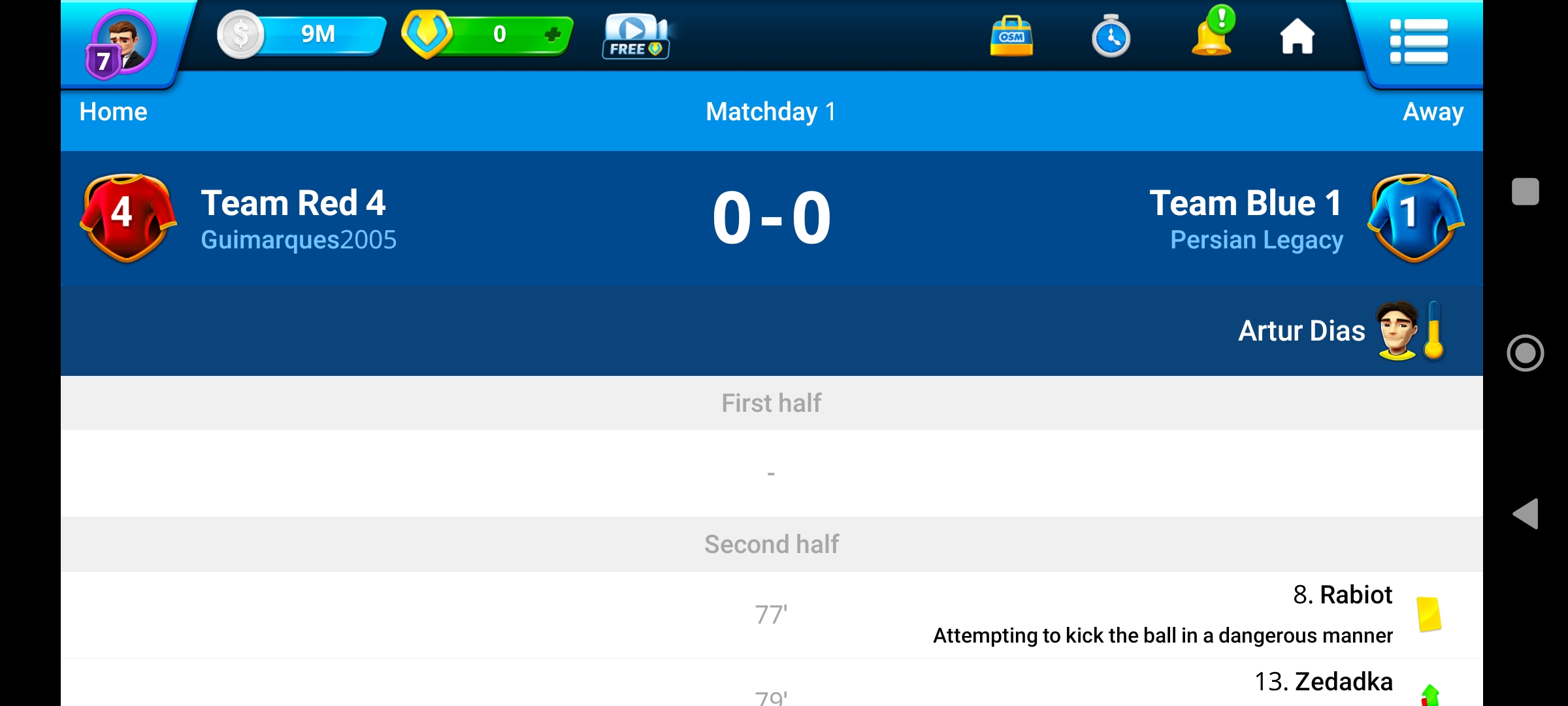
Task: Open manager Persian Legacy's profile
Action: [x=1256, y=241]
